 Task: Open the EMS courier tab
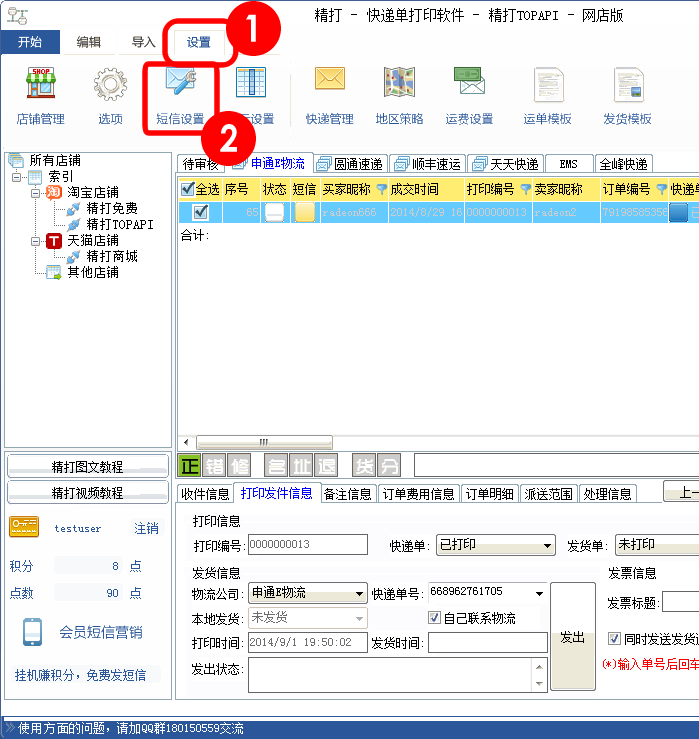pos(569,164)
